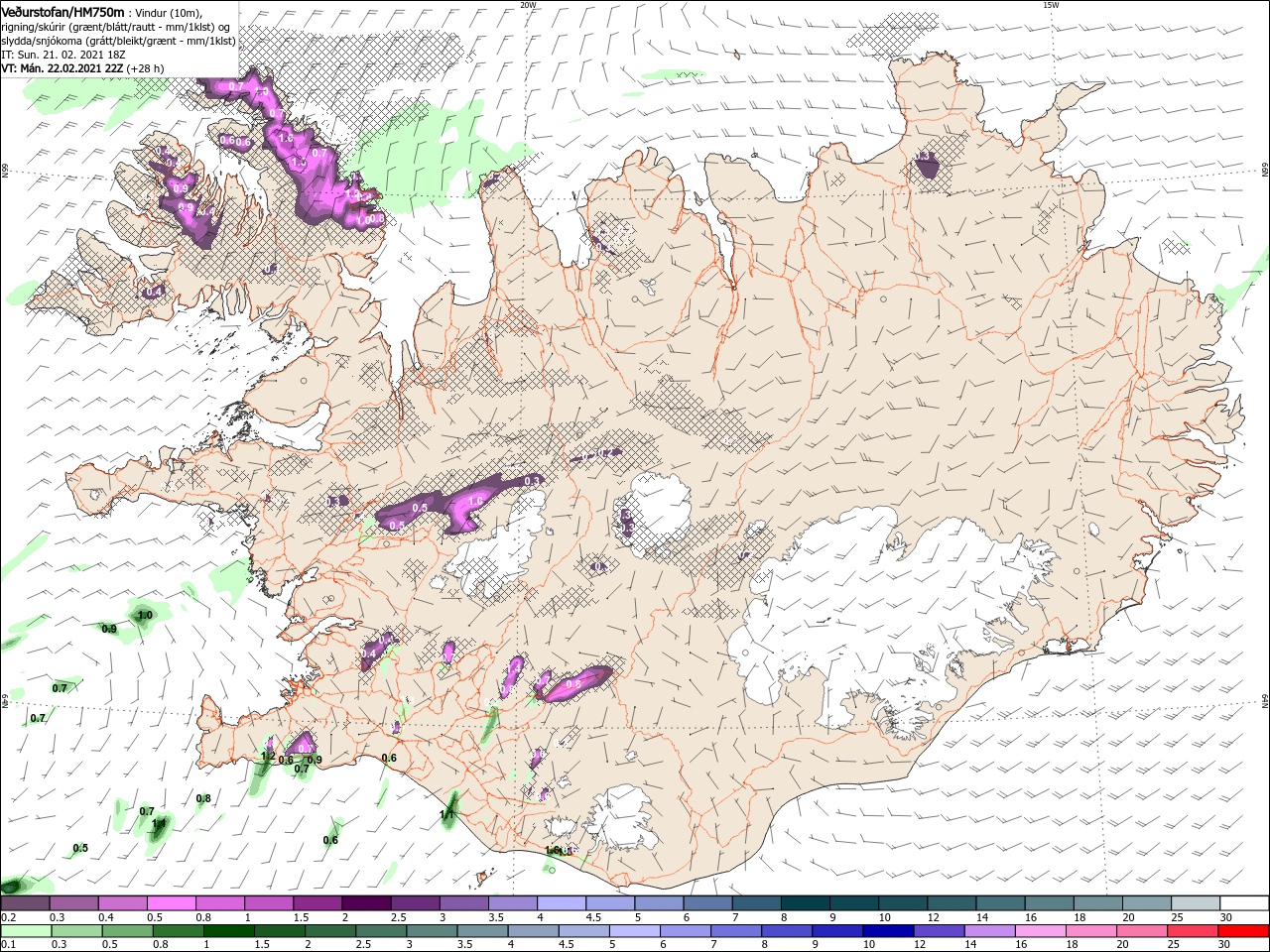Select the 18 swatch in the lower rain legend
The height and width of the screenshot is (952, 1270).
pyautogui.click(x=1091, y=931)
